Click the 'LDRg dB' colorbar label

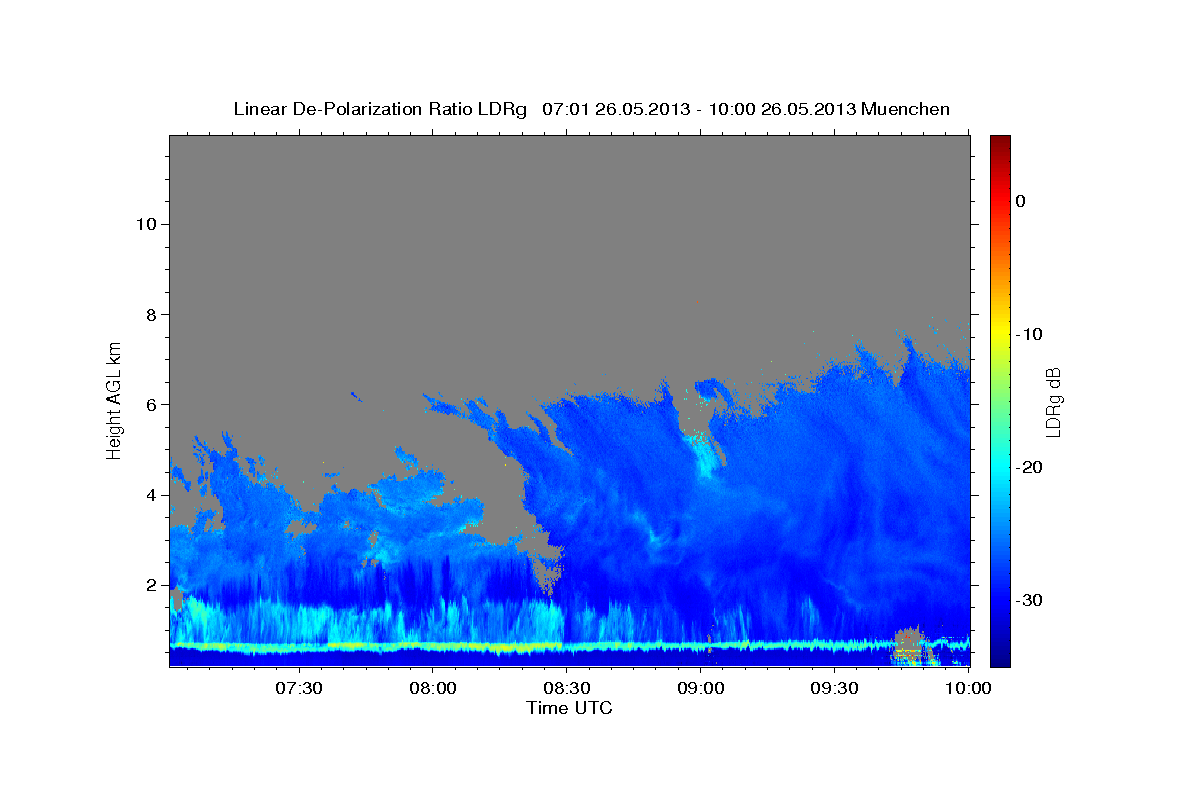[x=1052, y=402]
